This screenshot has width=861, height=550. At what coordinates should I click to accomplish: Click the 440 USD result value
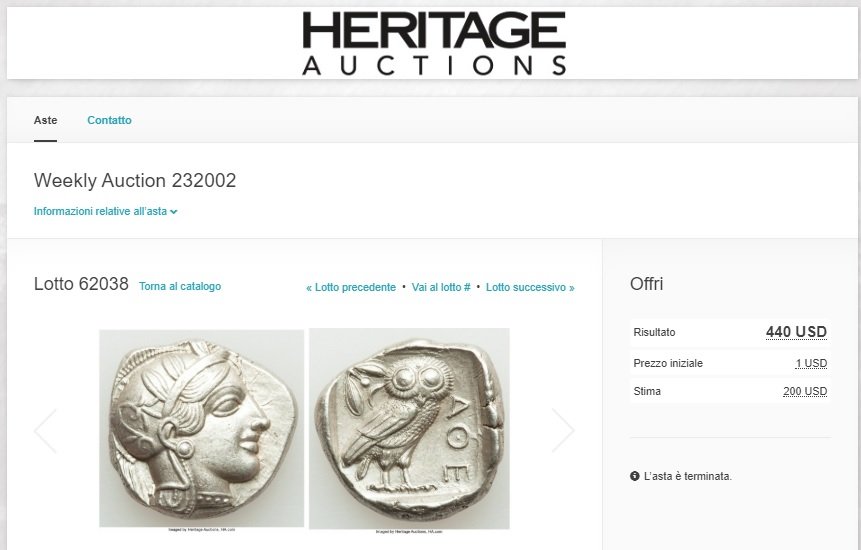click(x=796, y=332)
